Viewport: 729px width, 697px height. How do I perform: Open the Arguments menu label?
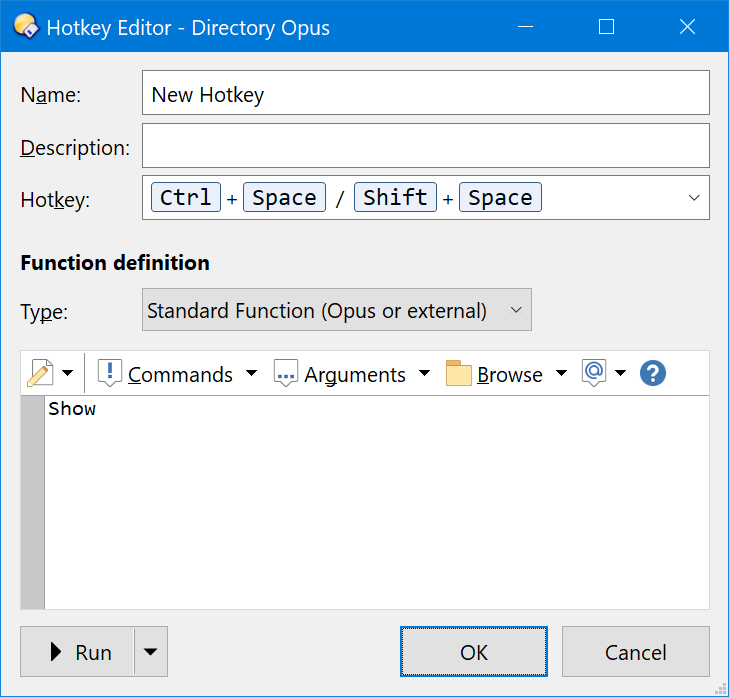click(x=355, y=375)
